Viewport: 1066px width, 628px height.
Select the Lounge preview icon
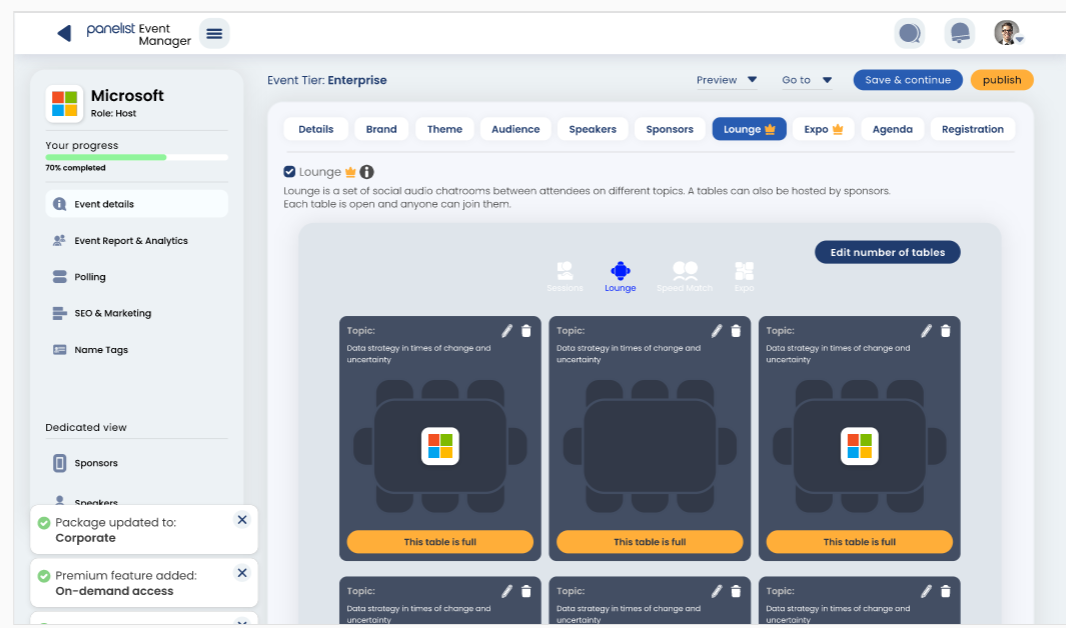click(x=620, y=277)
